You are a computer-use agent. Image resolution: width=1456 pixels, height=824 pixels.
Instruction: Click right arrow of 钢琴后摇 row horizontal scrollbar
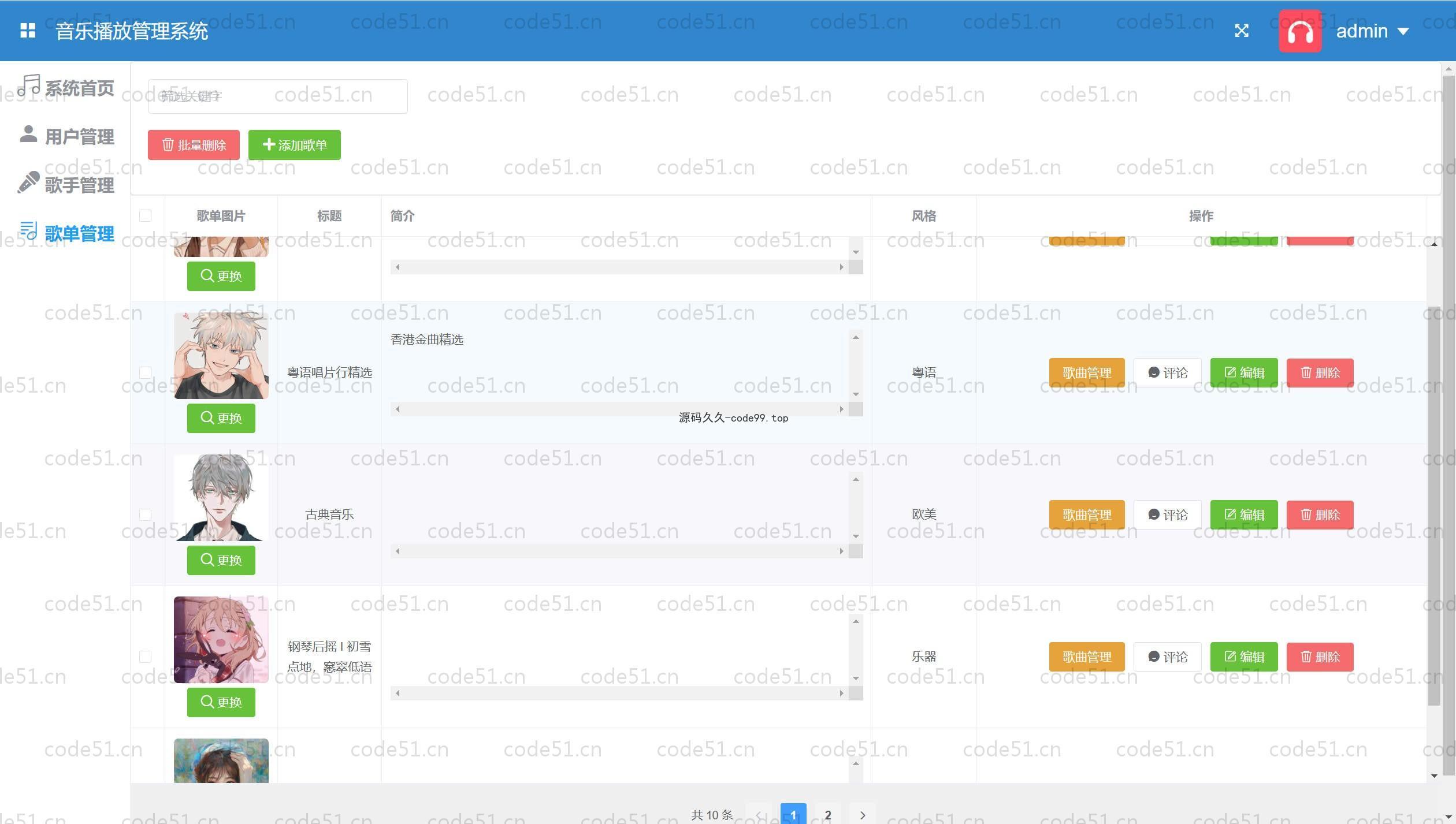click(842, 693)
